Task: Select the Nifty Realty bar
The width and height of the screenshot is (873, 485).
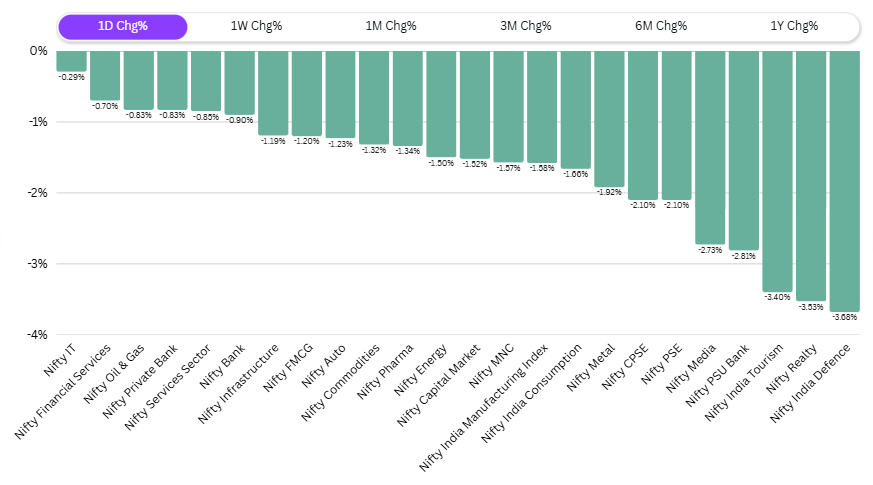Action: click(x=811, y=175)
